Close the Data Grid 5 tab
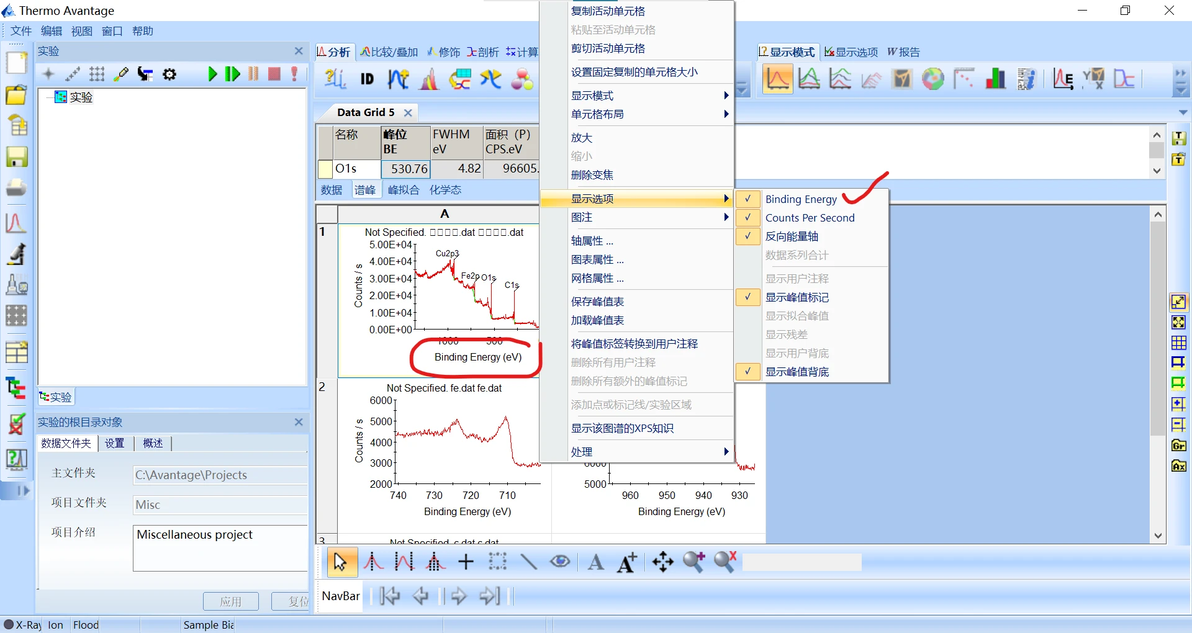Image resolution: width=1192 pixels, height=633 pixels. pyautogui.click(x=408, y=112)
